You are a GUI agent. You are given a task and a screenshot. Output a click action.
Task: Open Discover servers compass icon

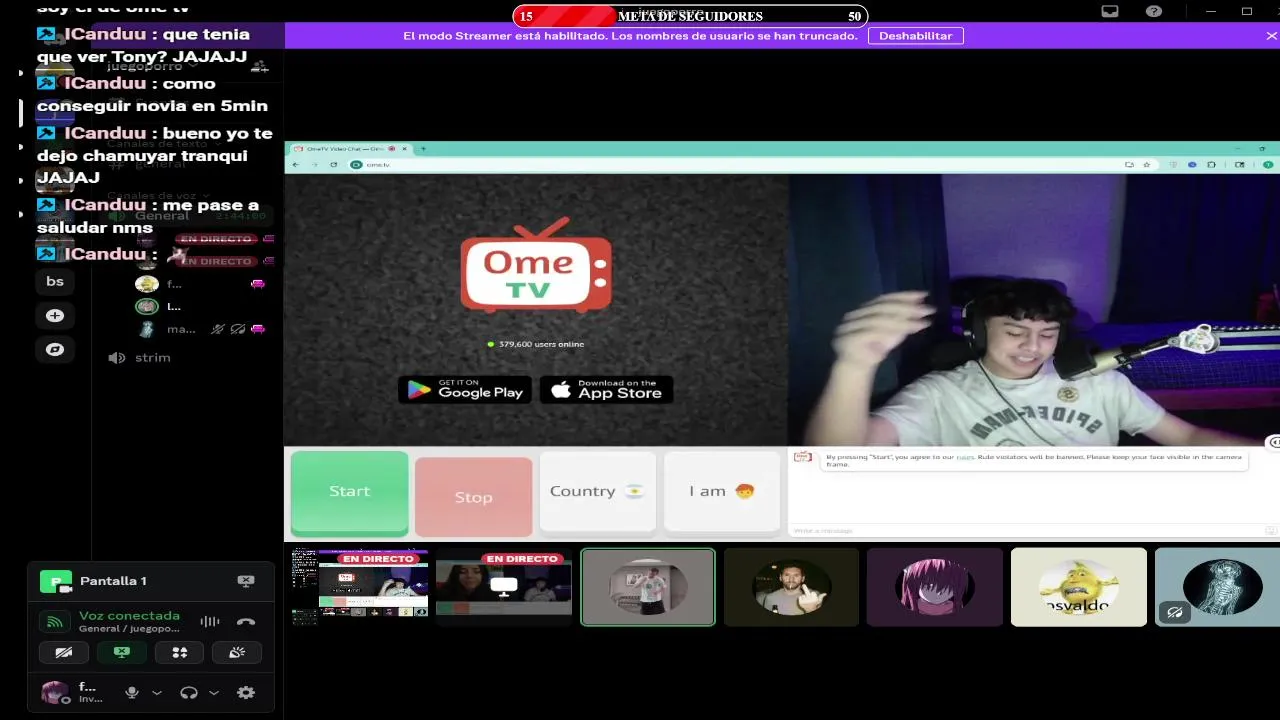(55, 350)
